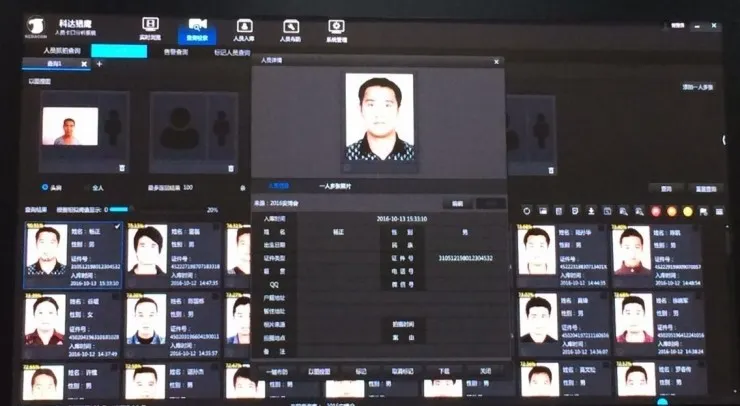Click the 关闭 button in detail dialog
740x406 pixels.
[485, 372]
